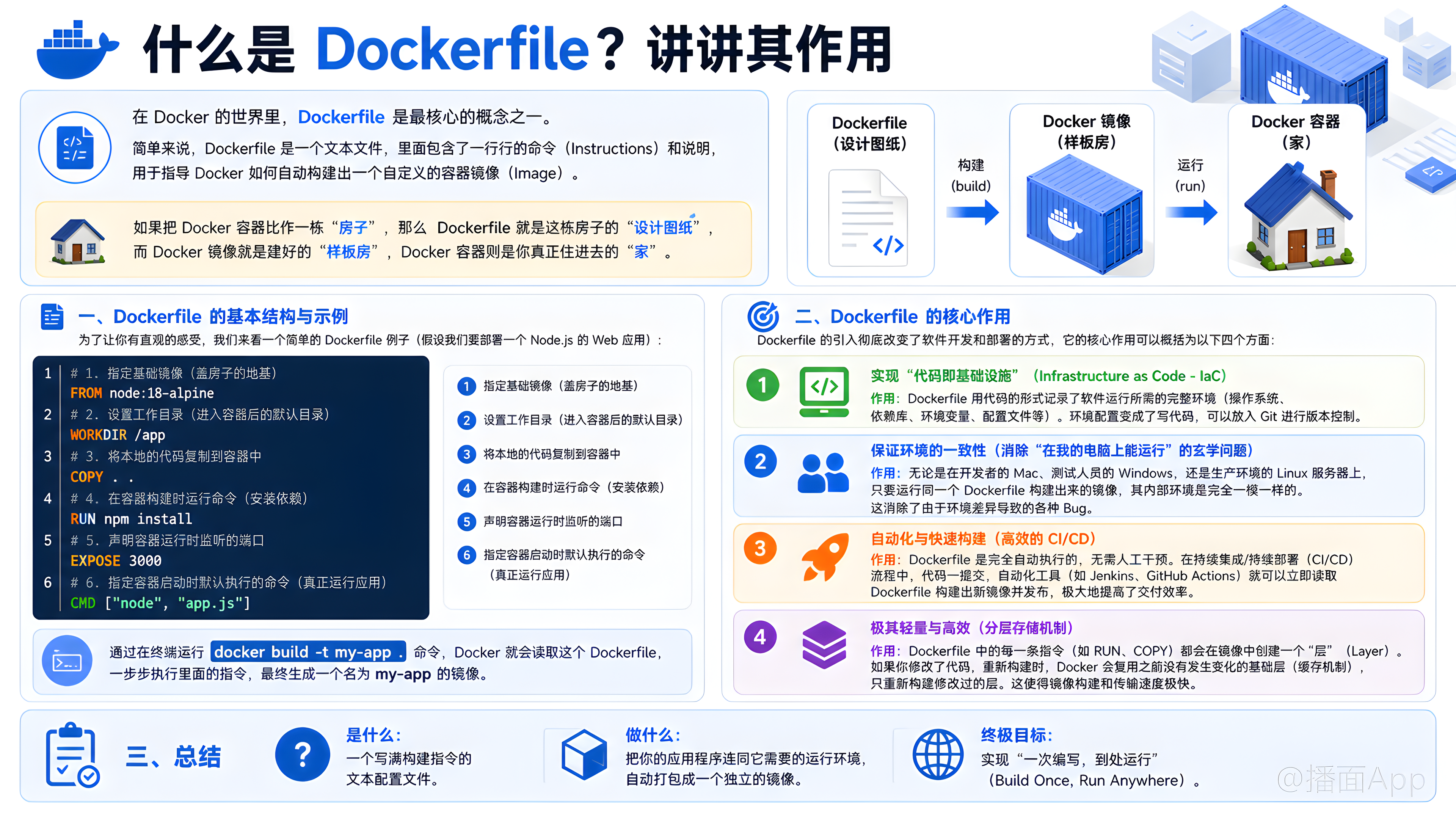
Task: Click the document icon in the Dockerfile（设计图纸）card
Action: tap(868, 218)
